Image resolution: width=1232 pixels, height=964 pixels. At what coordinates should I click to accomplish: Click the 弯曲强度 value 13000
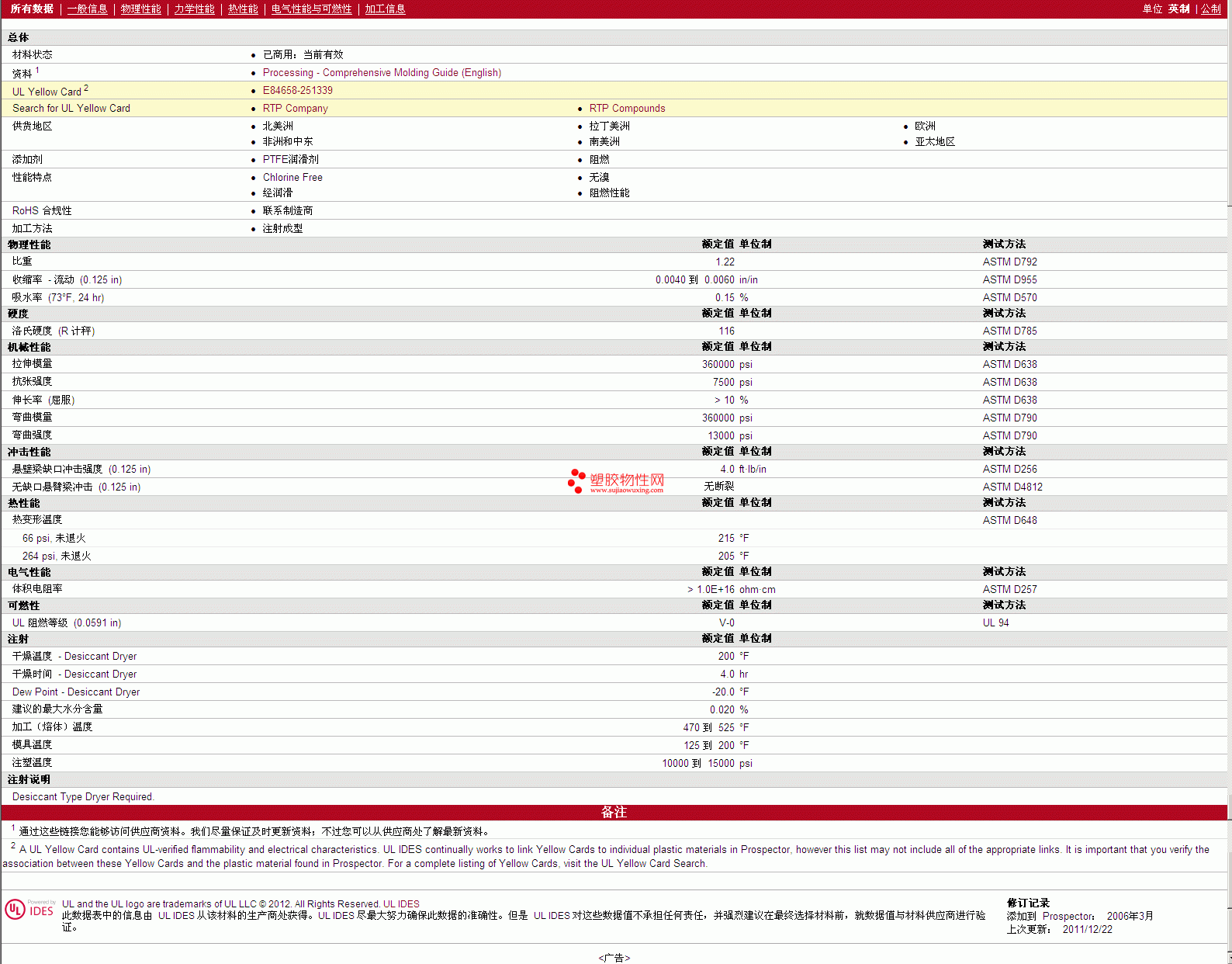coord(721,435)
